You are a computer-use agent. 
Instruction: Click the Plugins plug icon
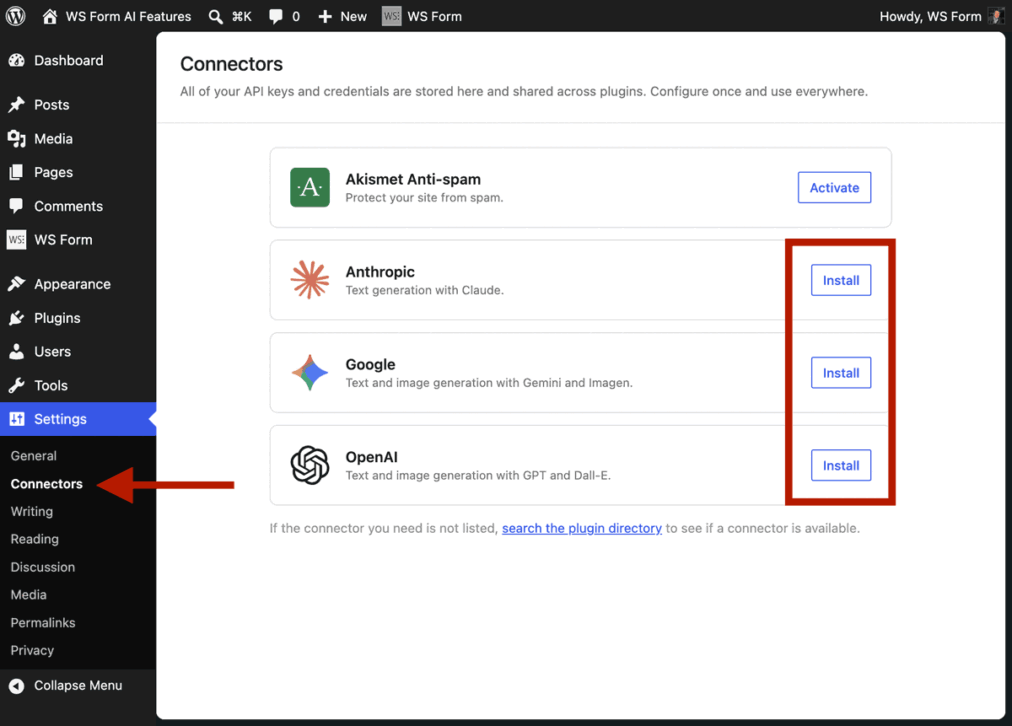17,318
